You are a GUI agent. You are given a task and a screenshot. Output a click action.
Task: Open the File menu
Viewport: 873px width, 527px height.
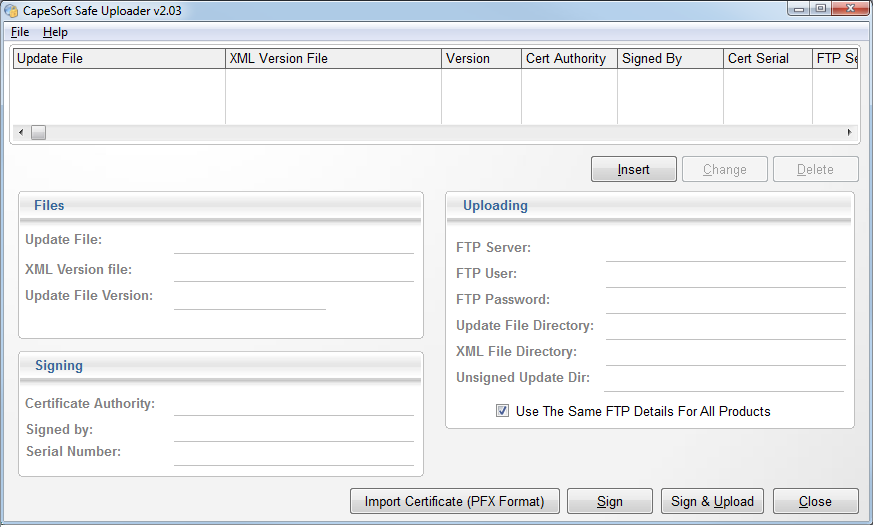pyautogui.click(x=20, y=32)
